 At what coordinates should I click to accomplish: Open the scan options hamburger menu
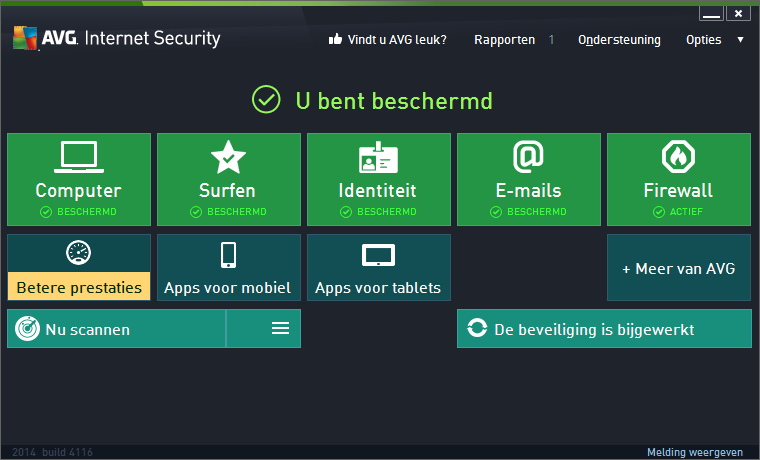pyautogui.click(x=281, y=328)
